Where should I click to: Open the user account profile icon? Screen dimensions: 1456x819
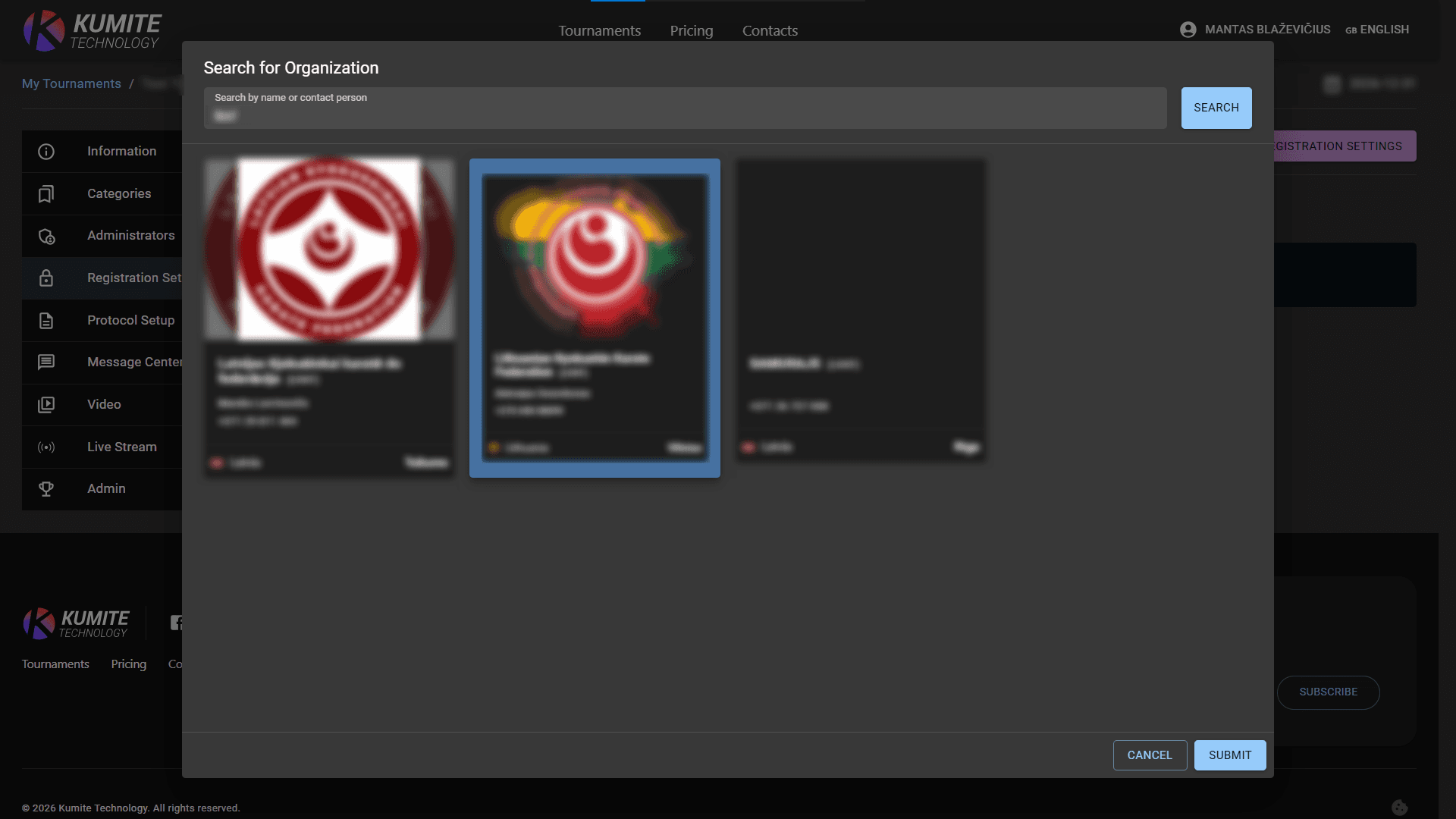(x=1188, y=29)
